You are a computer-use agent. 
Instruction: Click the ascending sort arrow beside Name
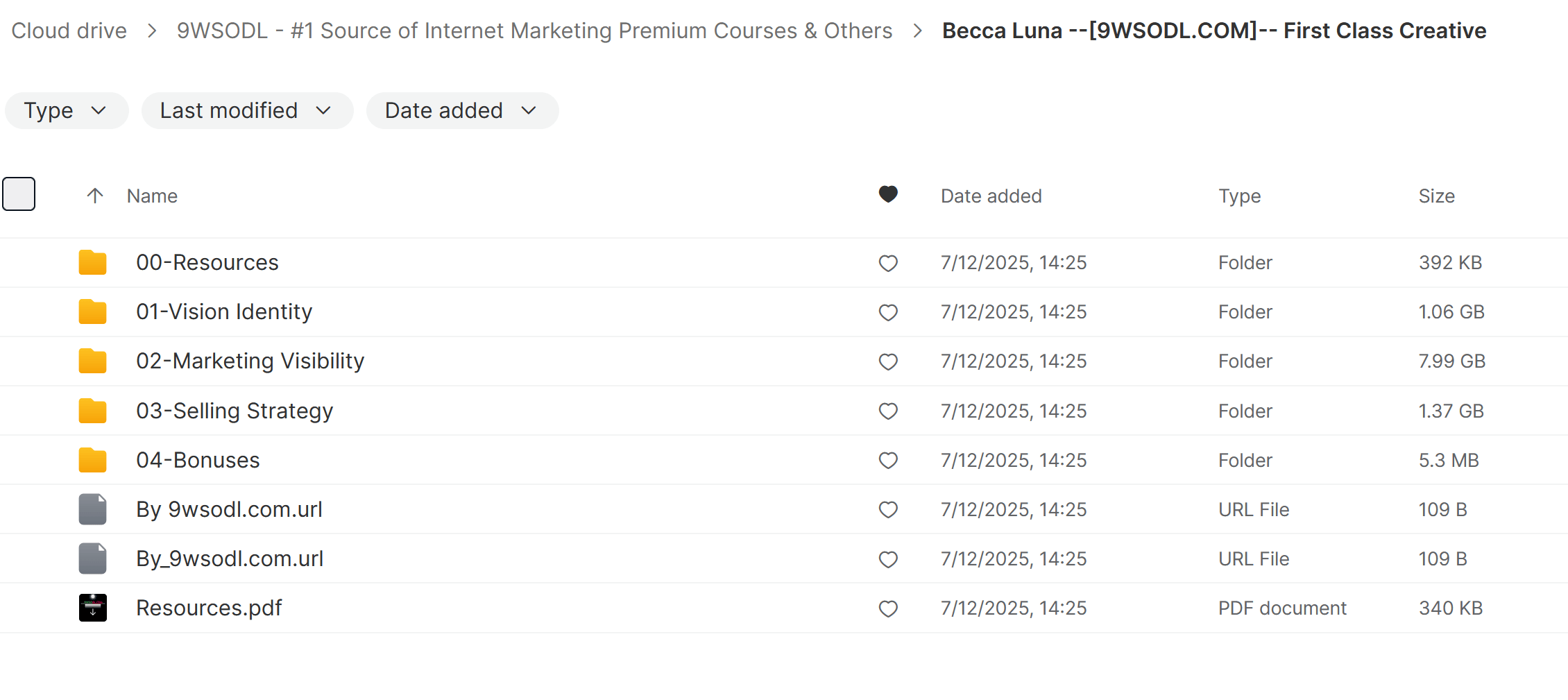point(95,195)
